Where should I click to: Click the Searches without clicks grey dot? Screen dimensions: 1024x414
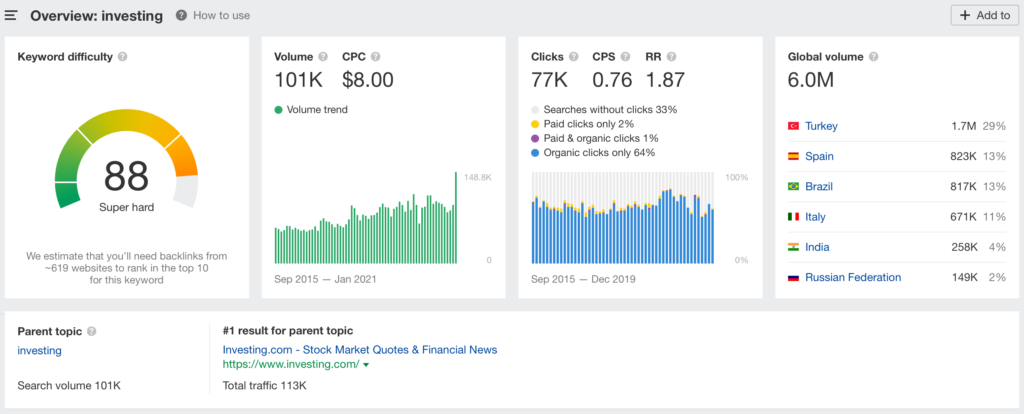(x=535, y=110)
